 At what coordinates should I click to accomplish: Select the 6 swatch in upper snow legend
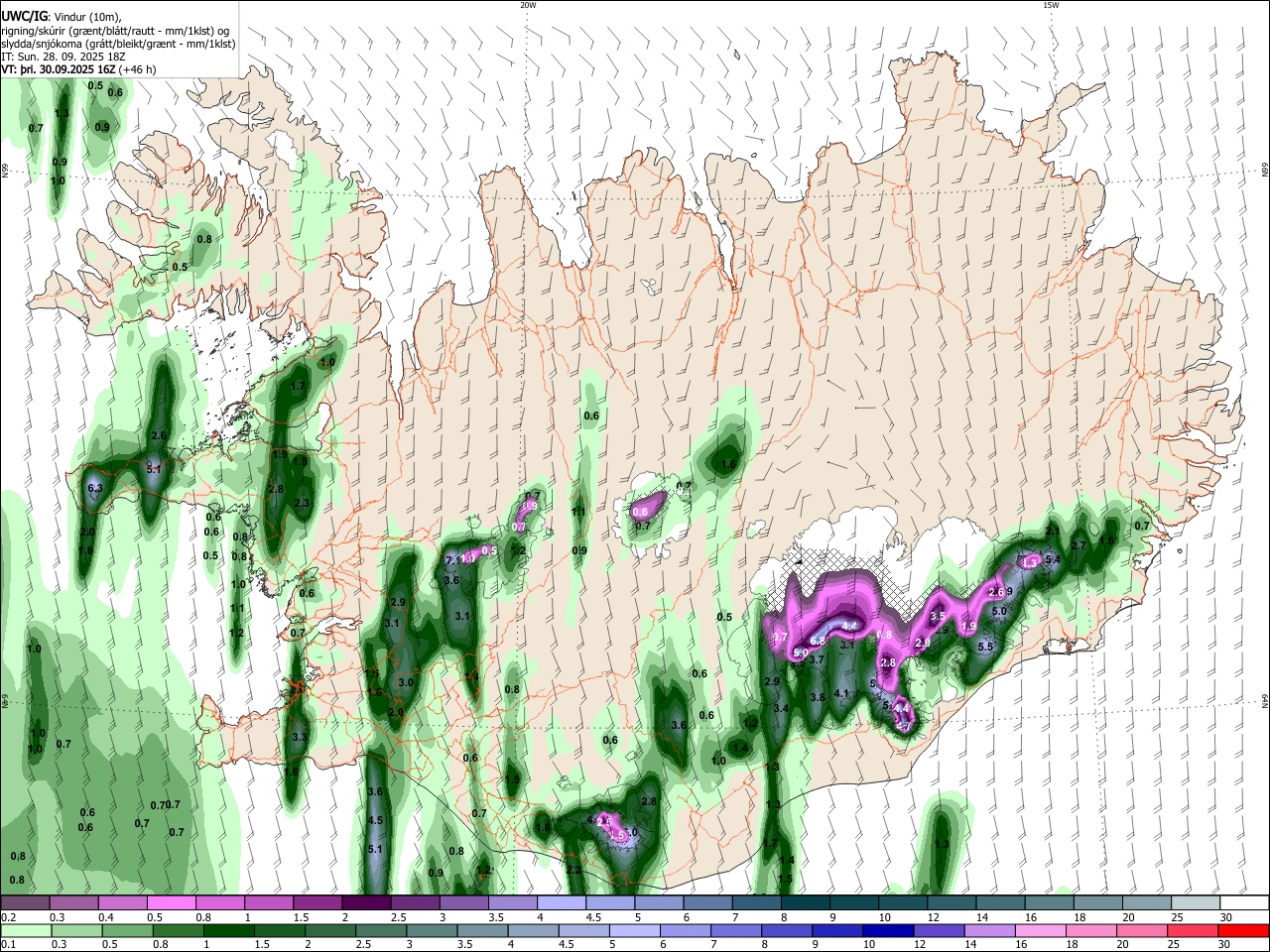pyautogui.click(x=705, y=902)
